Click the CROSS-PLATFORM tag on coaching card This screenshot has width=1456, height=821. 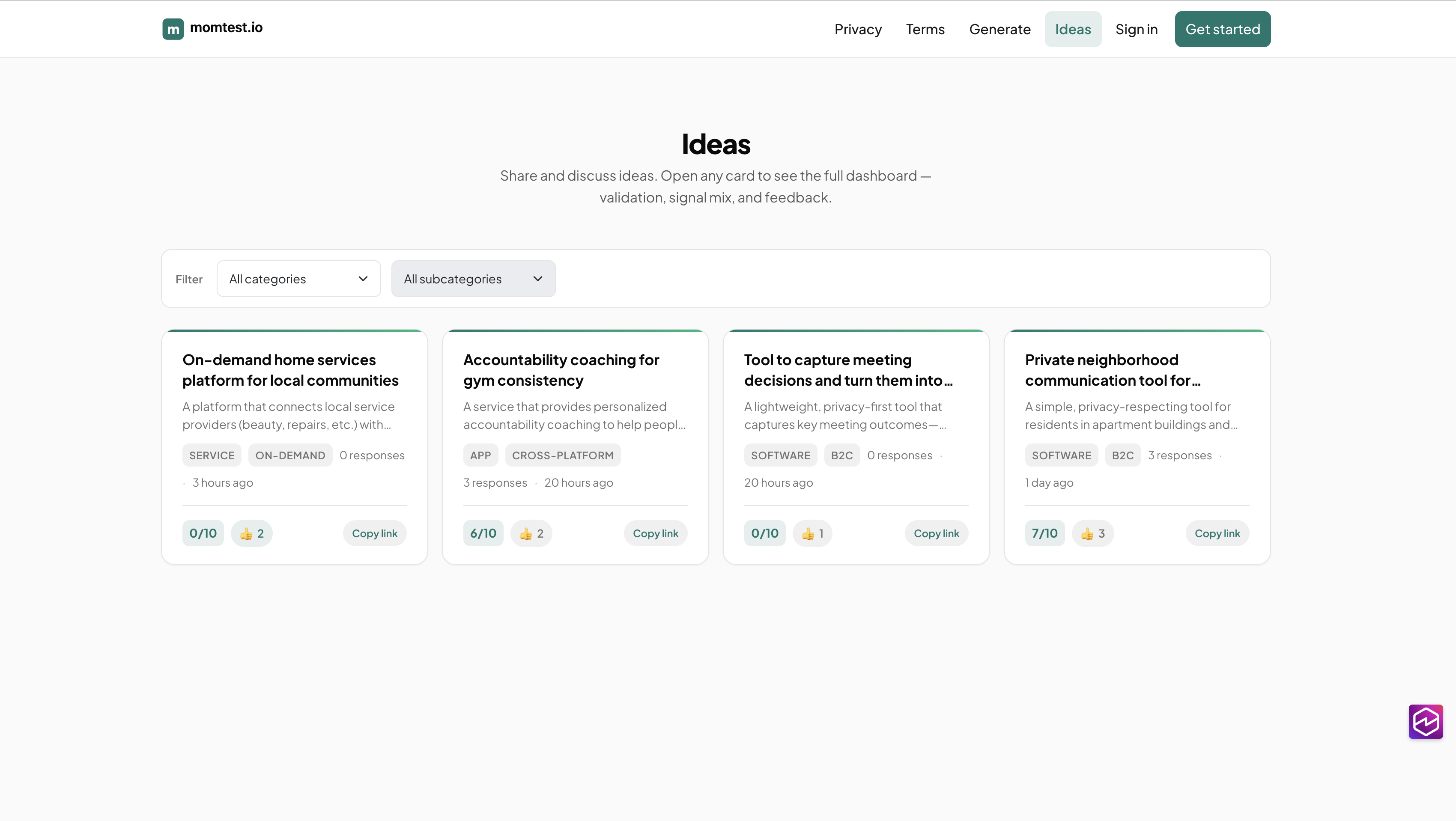point(562,455)
